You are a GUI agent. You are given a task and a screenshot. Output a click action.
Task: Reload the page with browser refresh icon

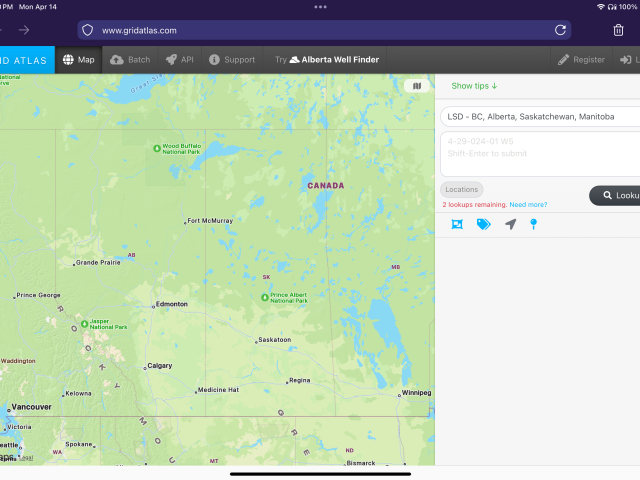click(560, 30)
